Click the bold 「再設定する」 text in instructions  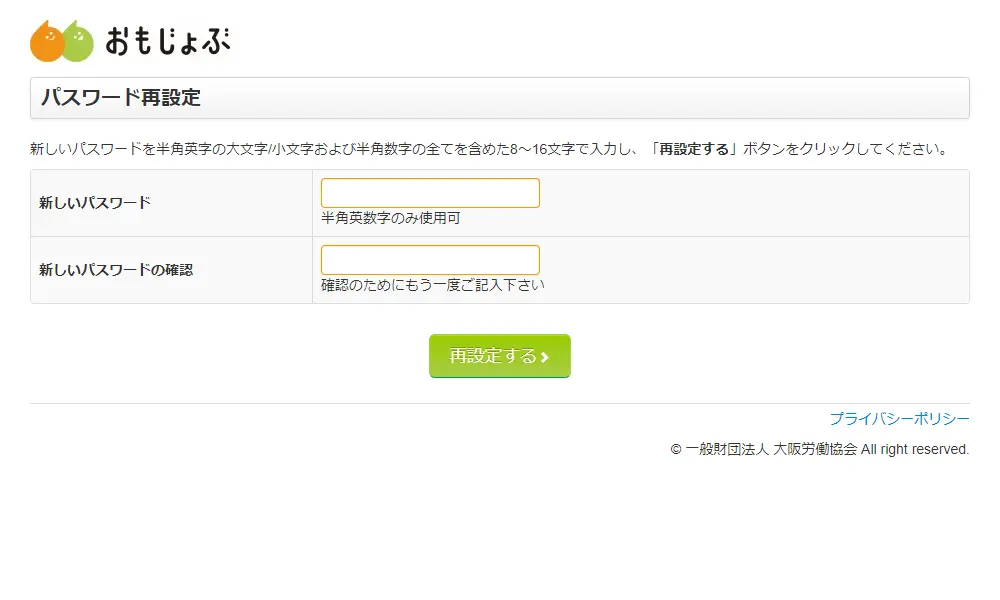click(693, 150)
